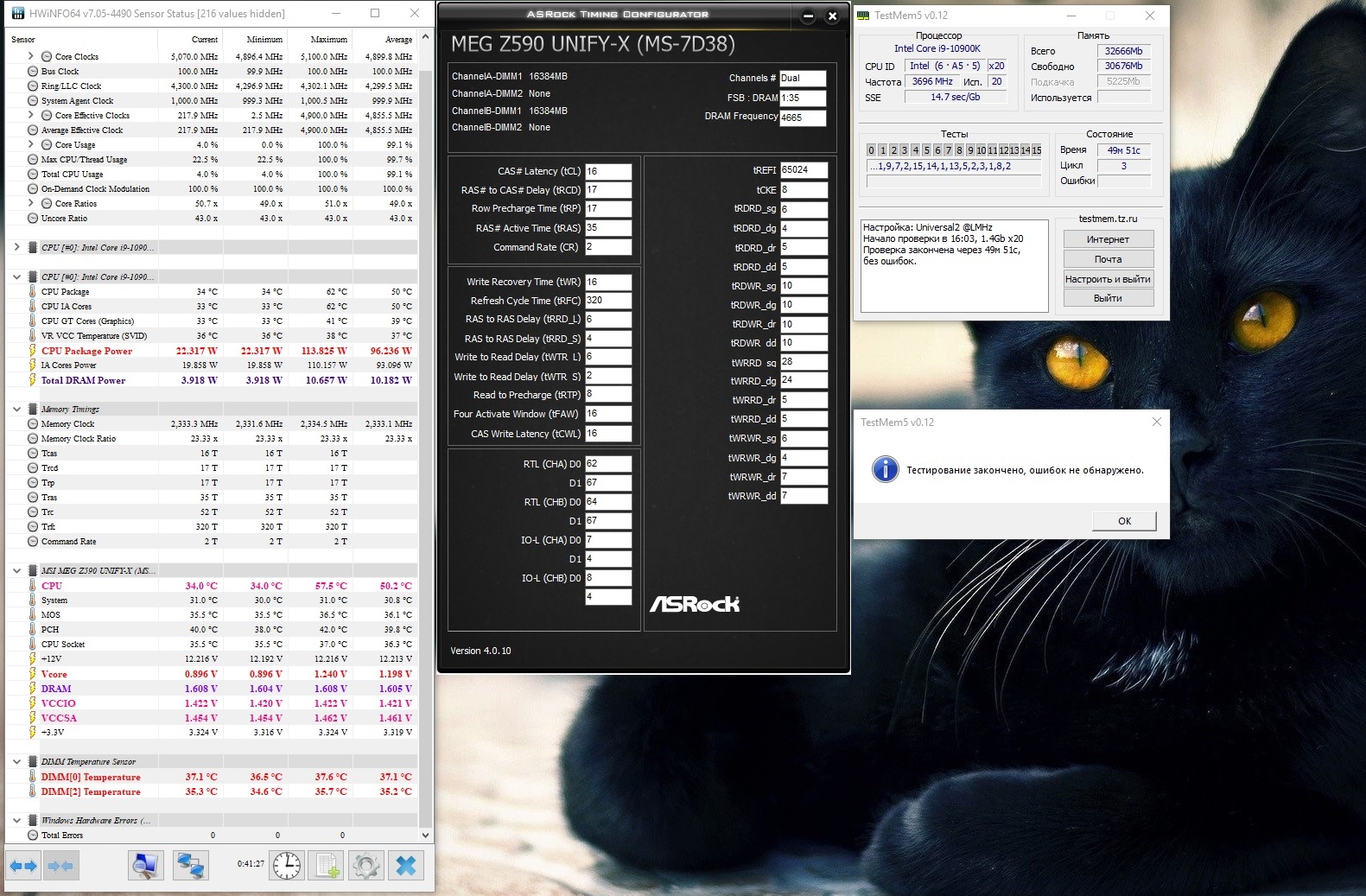Click the Four Activate Window (tFAW) field
1366x896 pixels.
[608, 414]
